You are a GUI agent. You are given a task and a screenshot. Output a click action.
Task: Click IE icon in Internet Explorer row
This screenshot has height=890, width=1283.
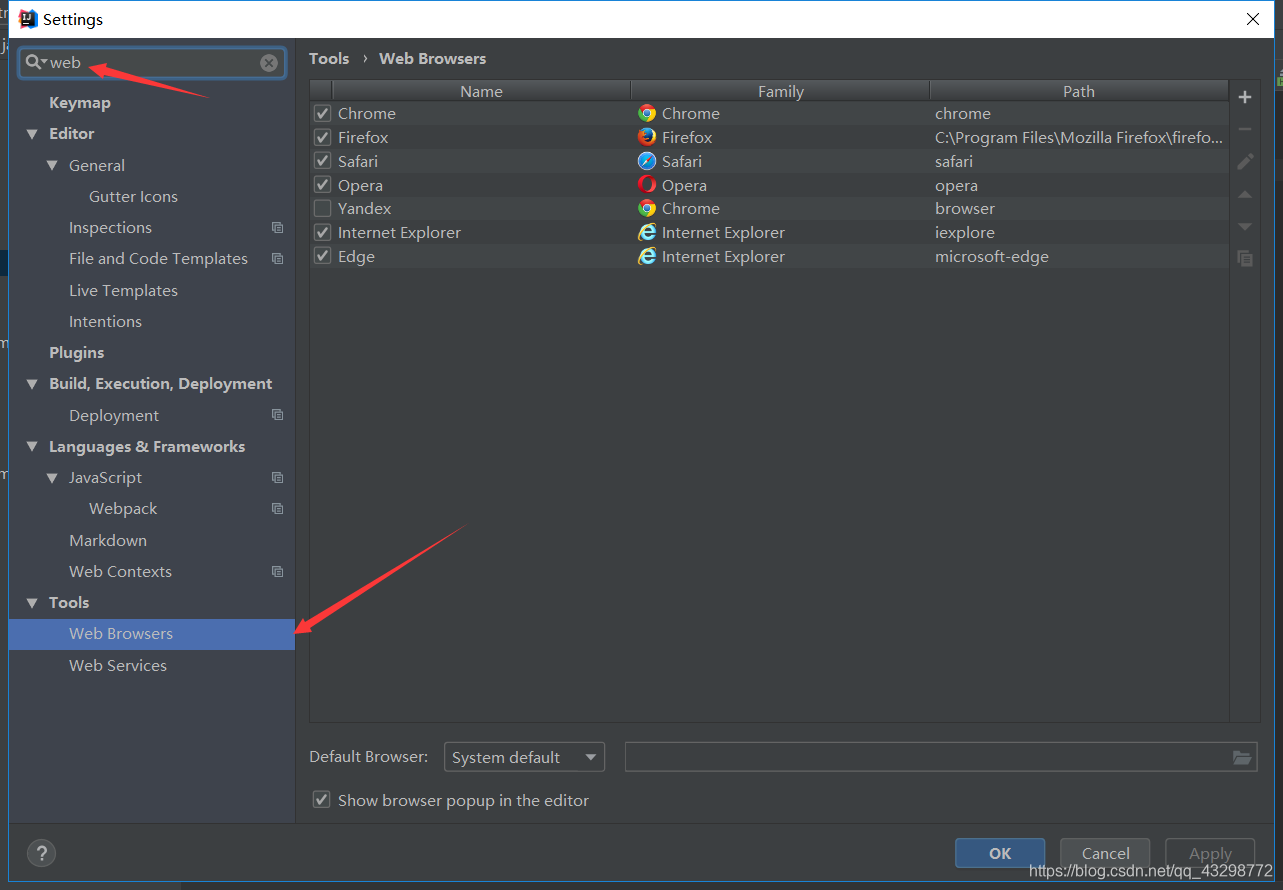coord(647,232)
